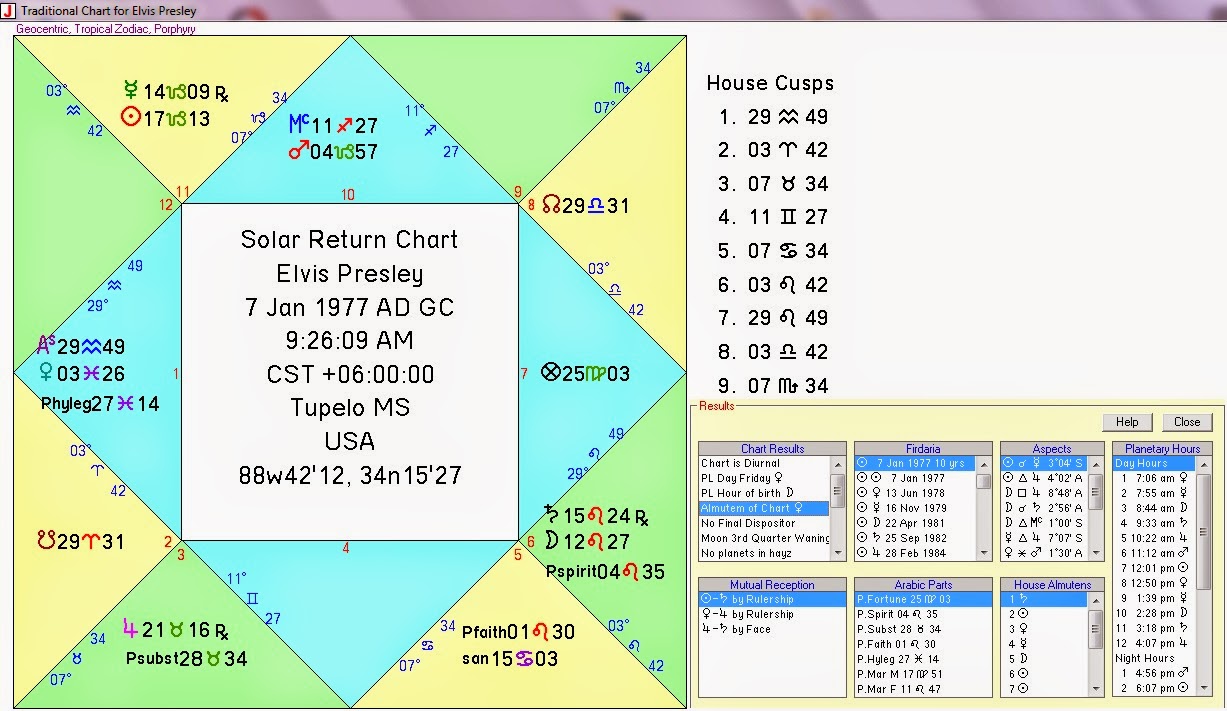Click the Firdaria list scroll-up arrow

(x=984, y=464)
